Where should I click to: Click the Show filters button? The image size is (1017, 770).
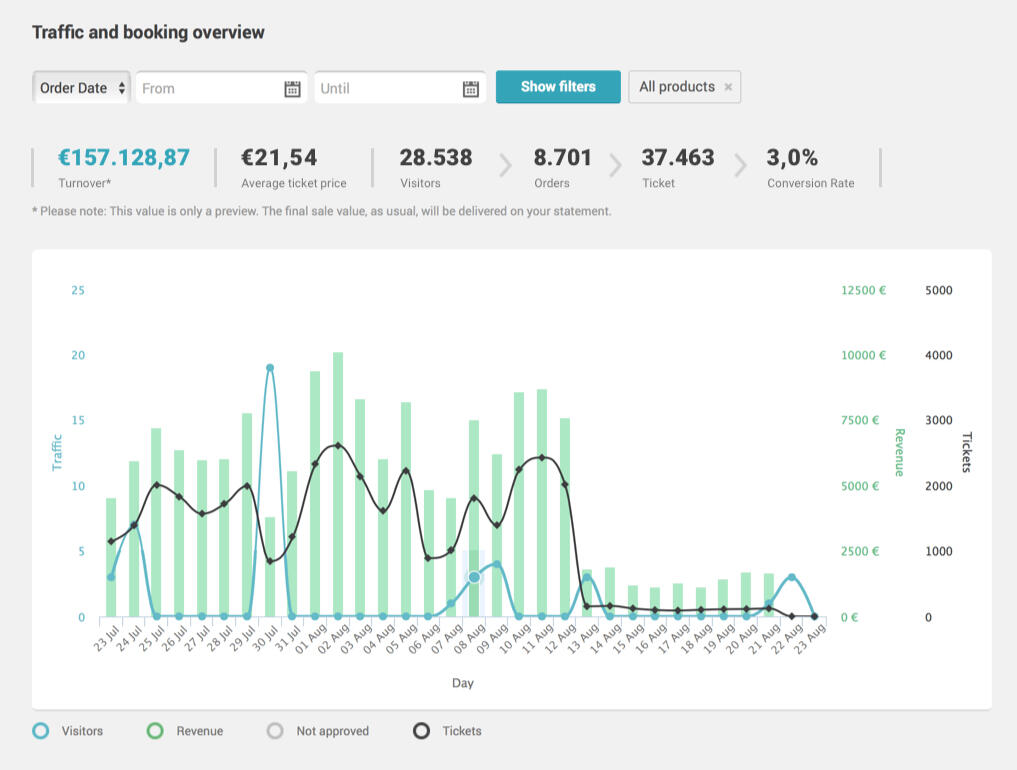pos(558,87)
